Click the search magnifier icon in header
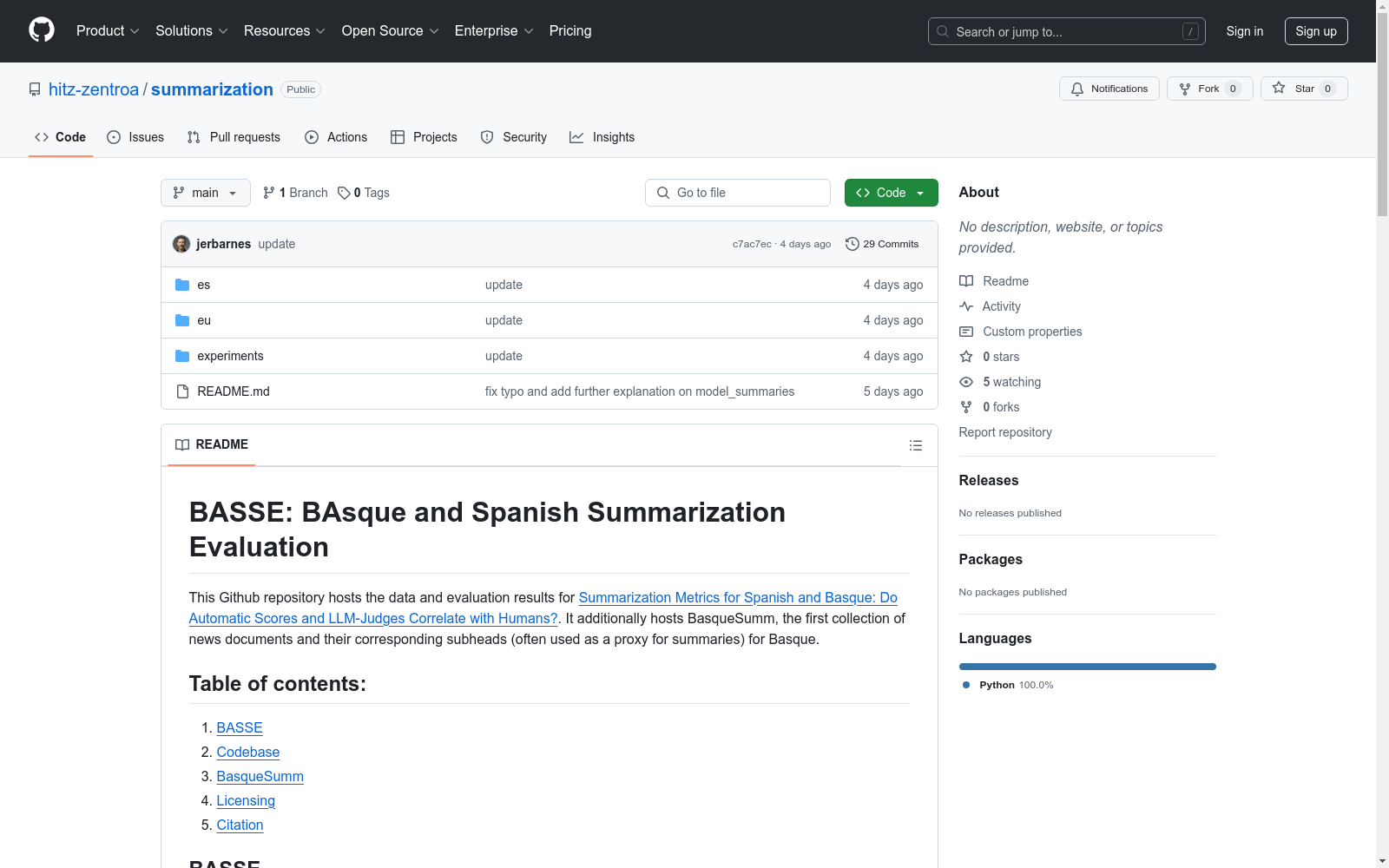 943,31
